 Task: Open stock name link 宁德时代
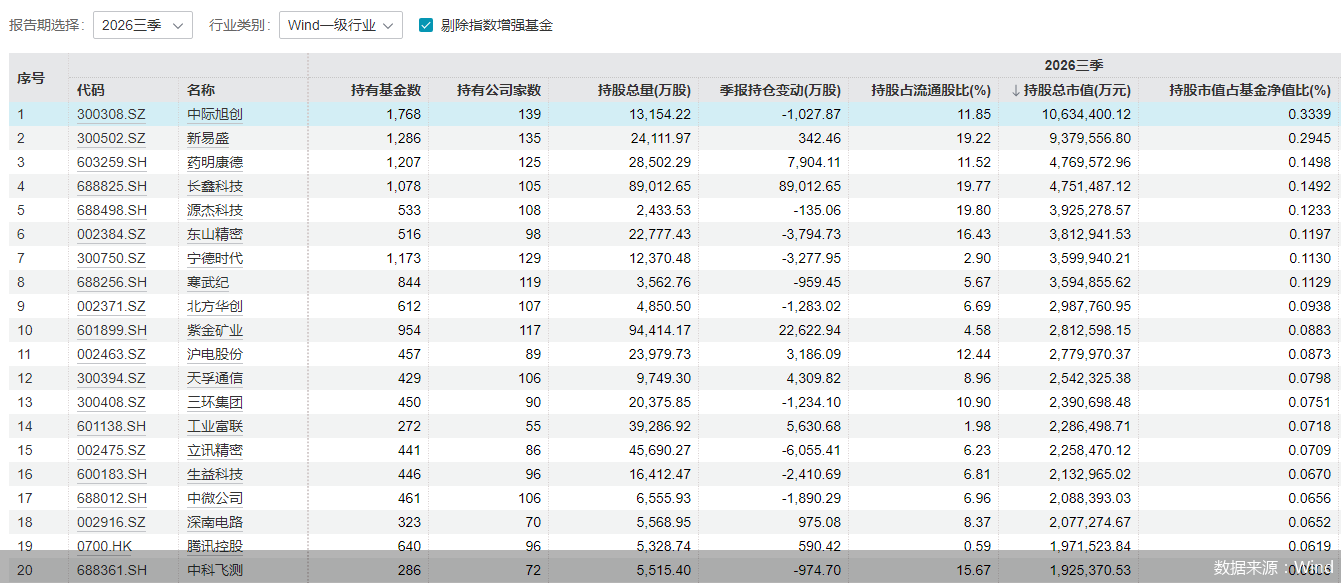pos(215,258)
